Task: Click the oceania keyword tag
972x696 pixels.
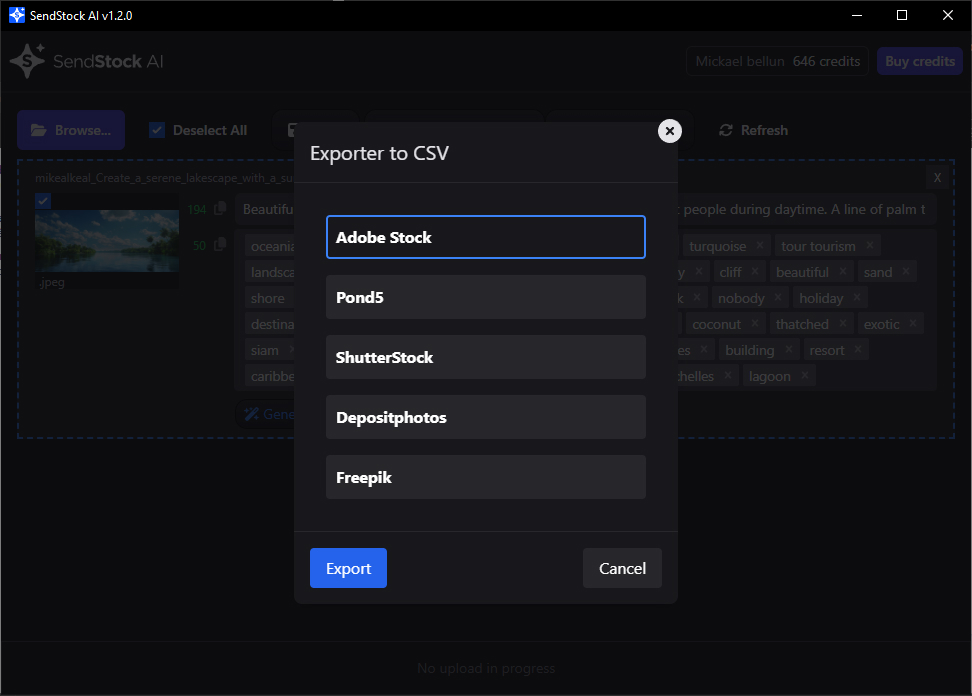Action: pyautogui.click(x=272, y=246)
